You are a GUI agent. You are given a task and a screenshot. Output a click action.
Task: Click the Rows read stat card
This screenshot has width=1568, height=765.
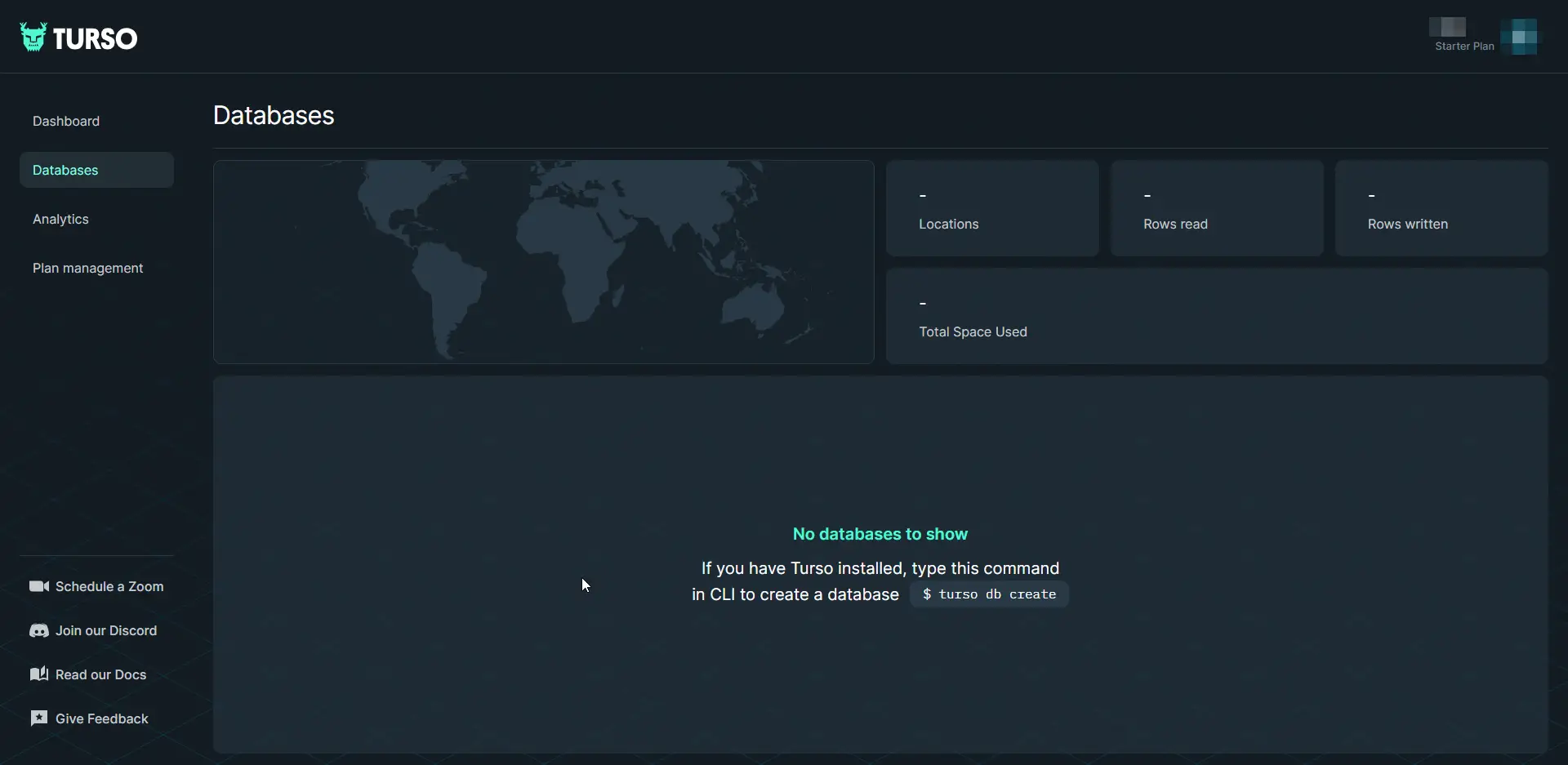click(1217, 208)
